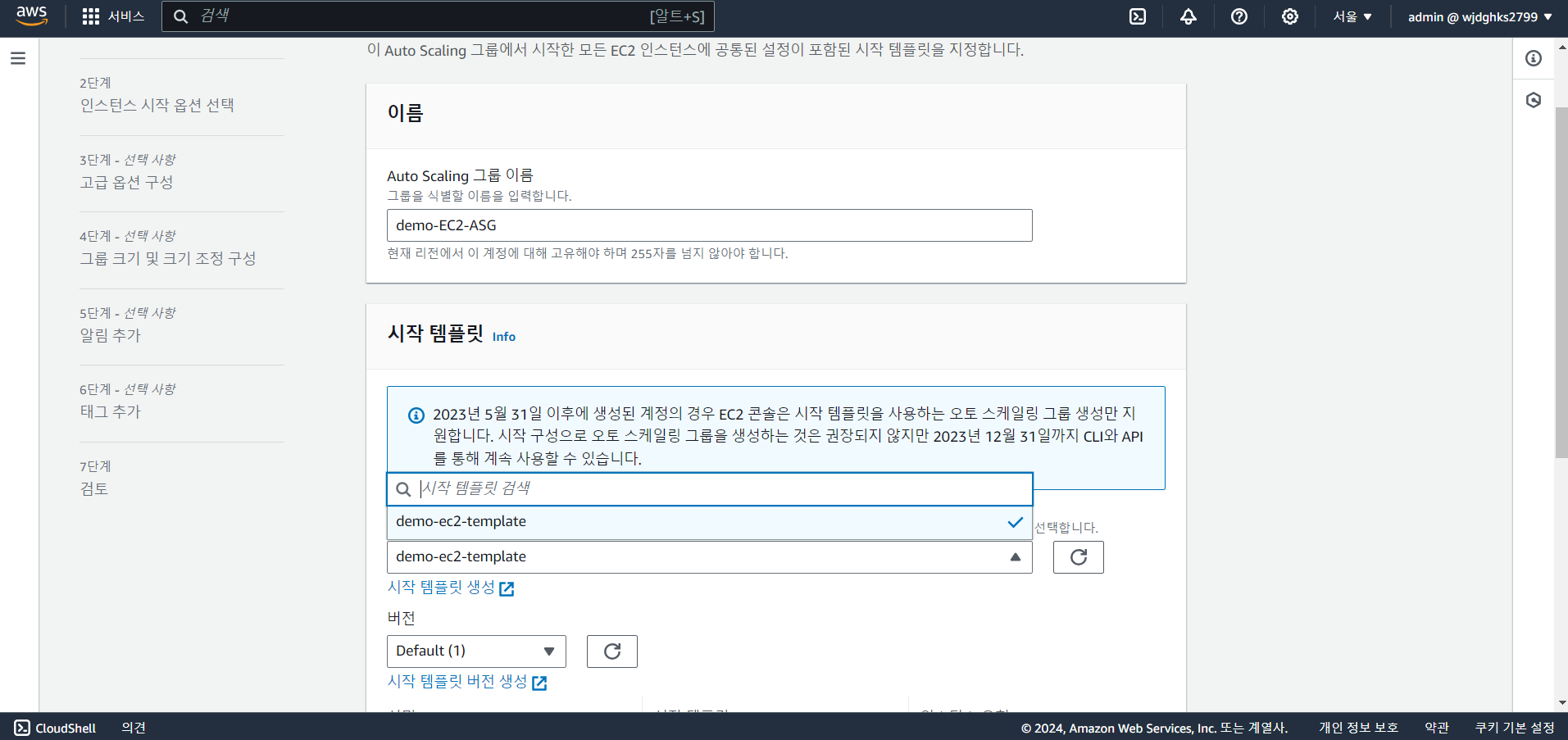This screenshot has width=1568, height=740.
Task: Open the info panel icon on right
Action: click(1534, 58)
